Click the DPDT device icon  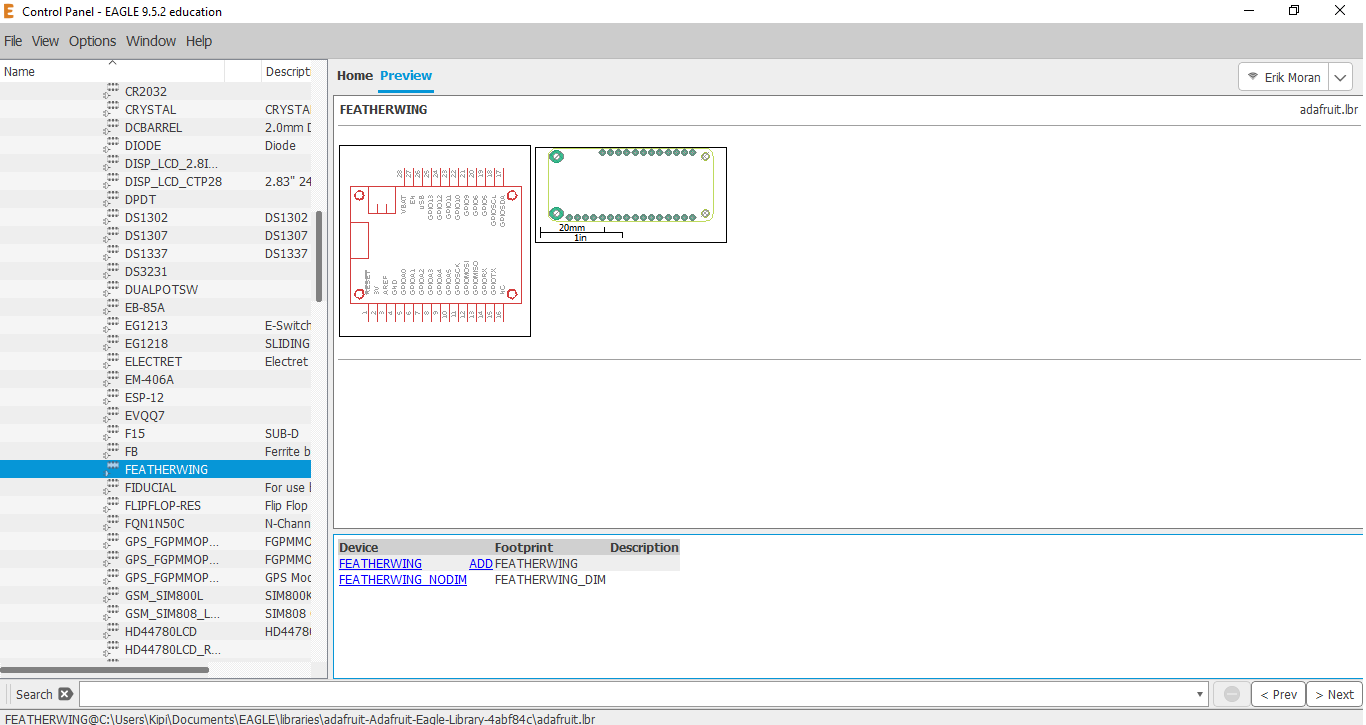click(111, 199)
